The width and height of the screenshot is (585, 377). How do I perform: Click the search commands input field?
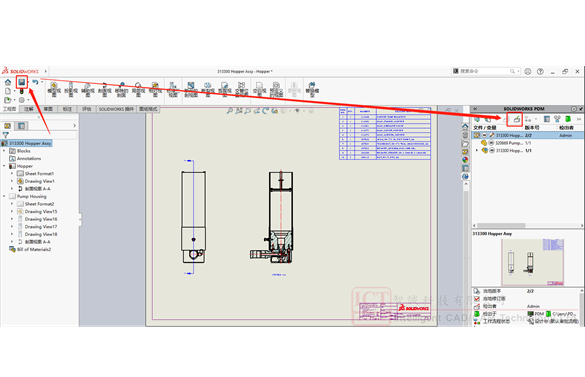[x=485, y=71]
